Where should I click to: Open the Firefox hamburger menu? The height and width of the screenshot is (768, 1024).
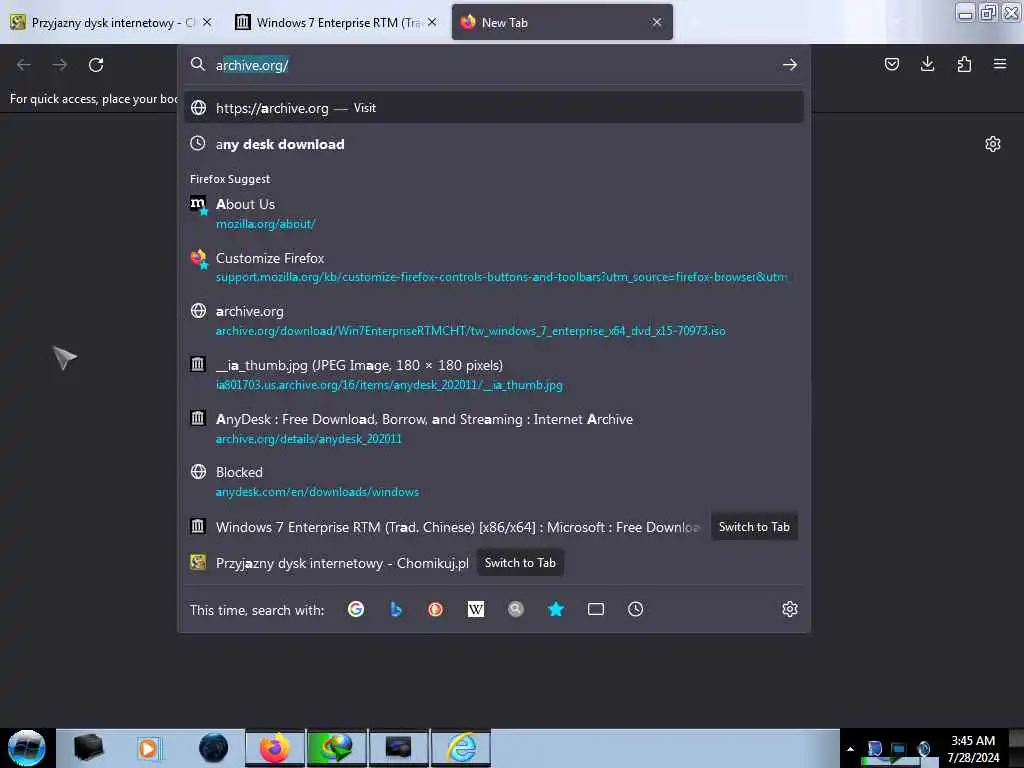tap(1000, 64)
